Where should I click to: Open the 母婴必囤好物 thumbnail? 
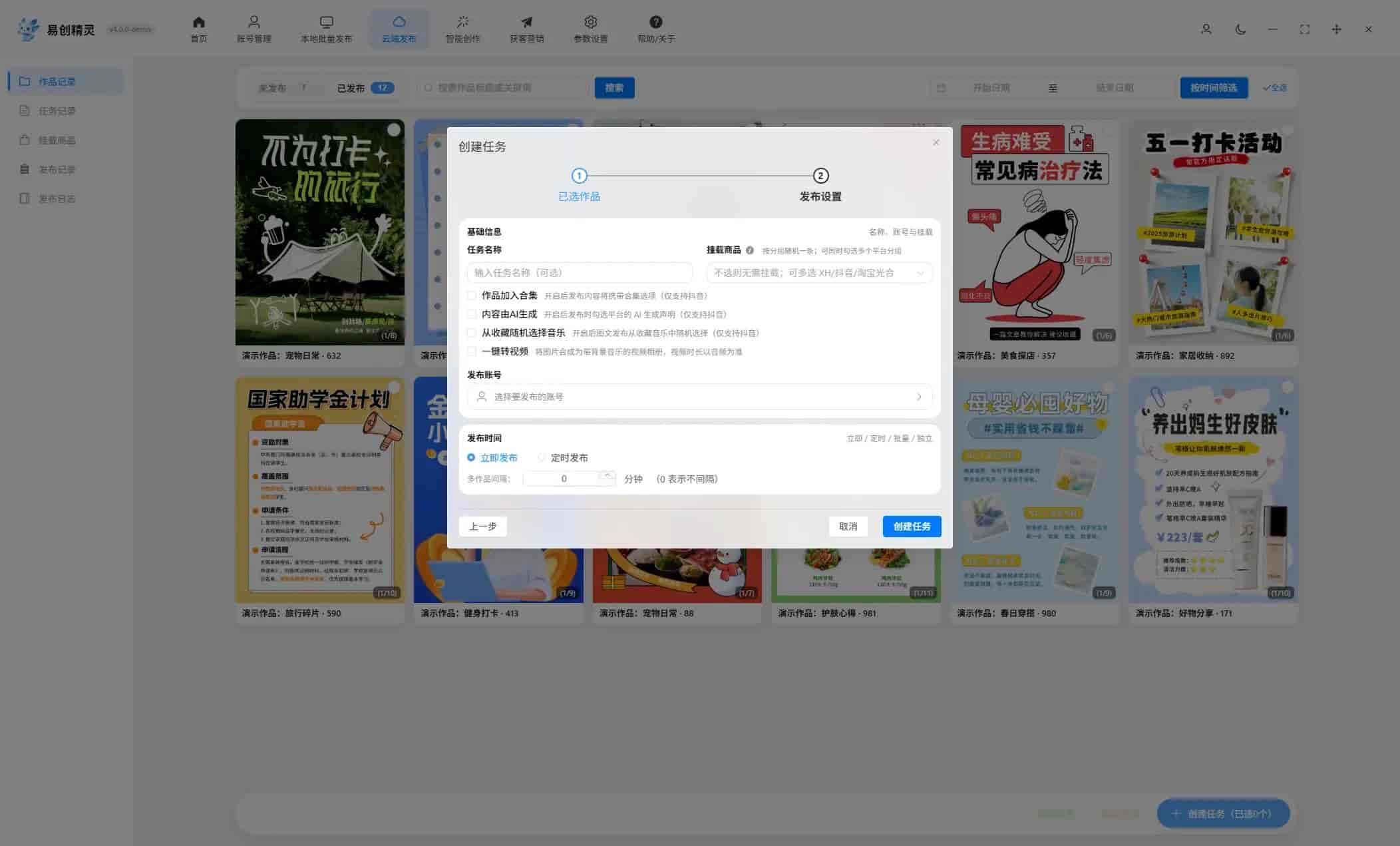[1035, 490]
